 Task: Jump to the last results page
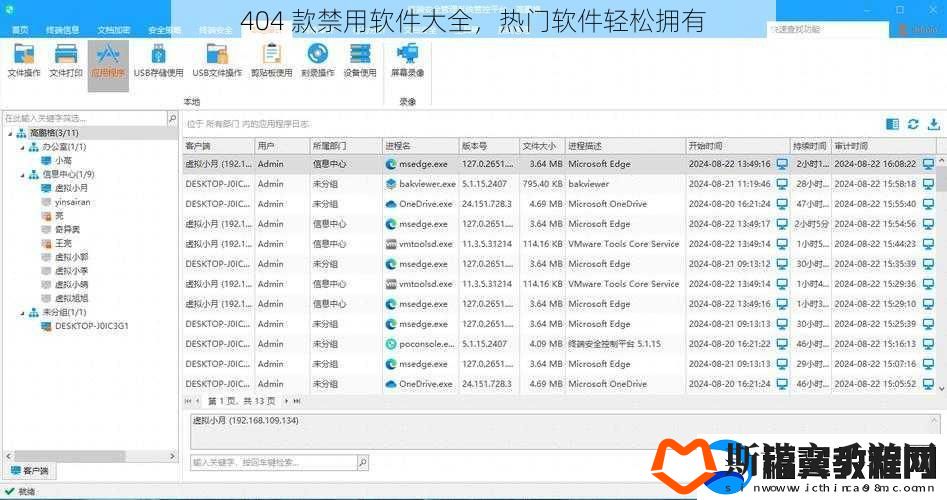tap(297, 401)
